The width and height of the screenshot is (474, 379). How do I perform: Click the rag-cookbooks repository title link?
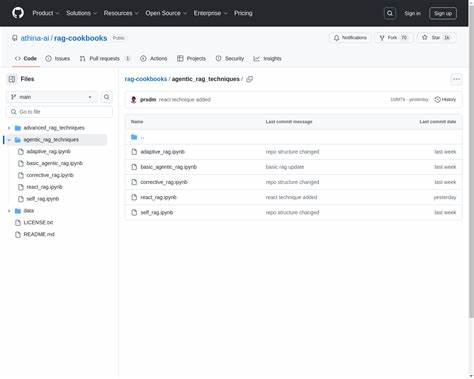pos(81,38)
